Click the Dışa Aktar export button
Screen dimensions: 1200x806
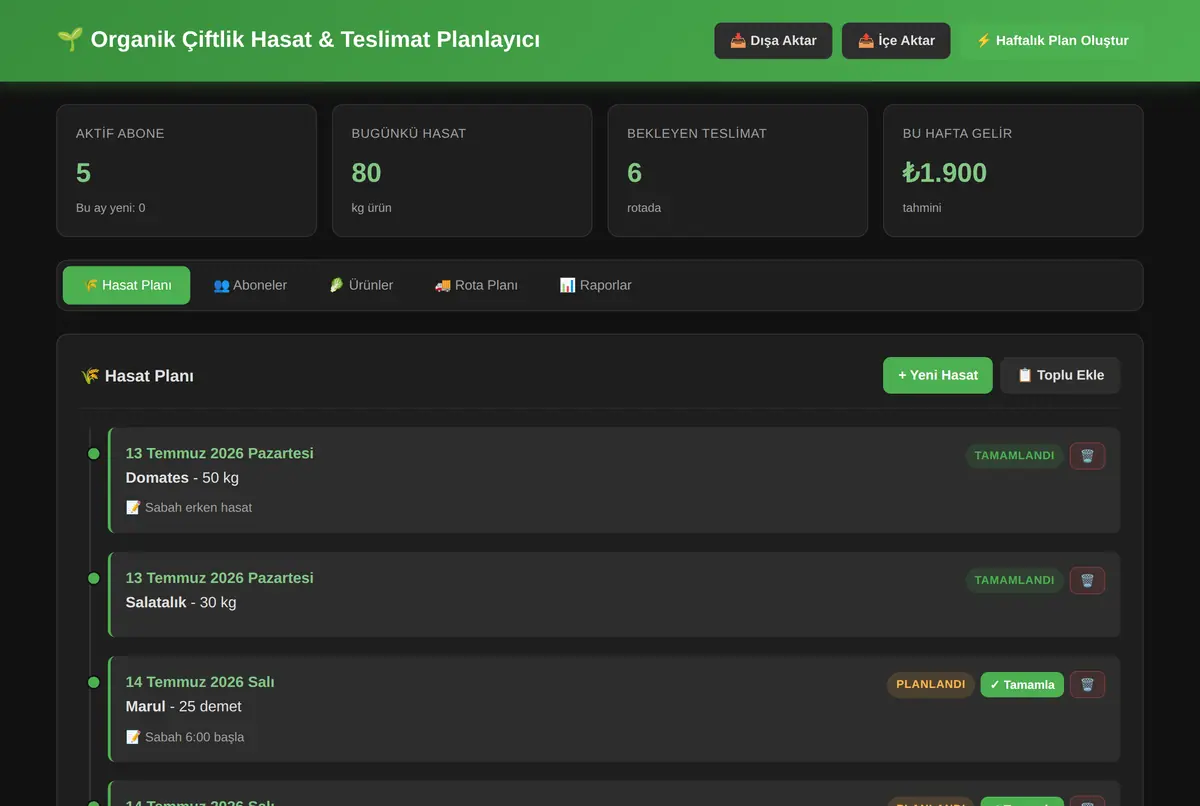coord(773,41)
